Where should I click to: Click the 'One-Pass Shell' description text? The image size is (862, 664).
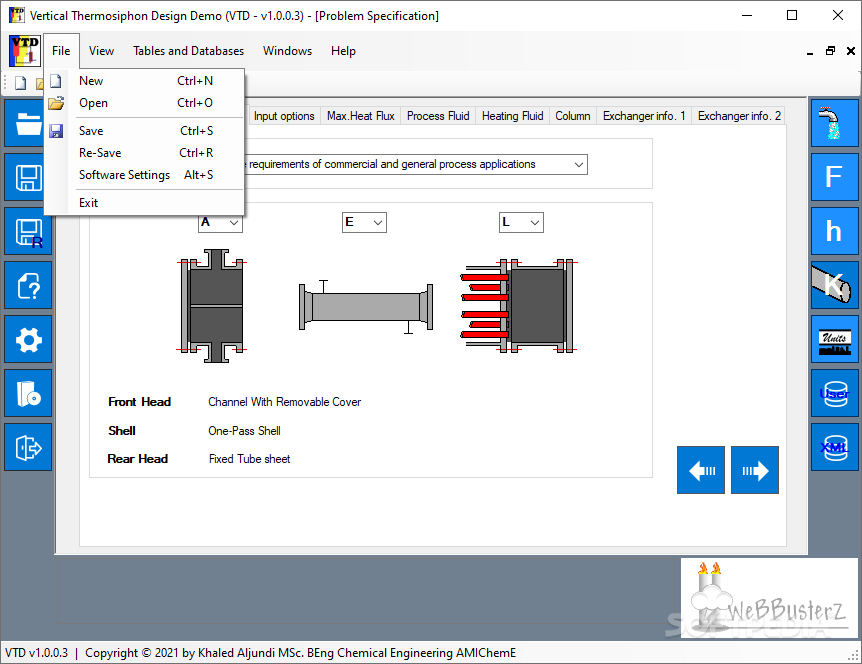point(244,431)
